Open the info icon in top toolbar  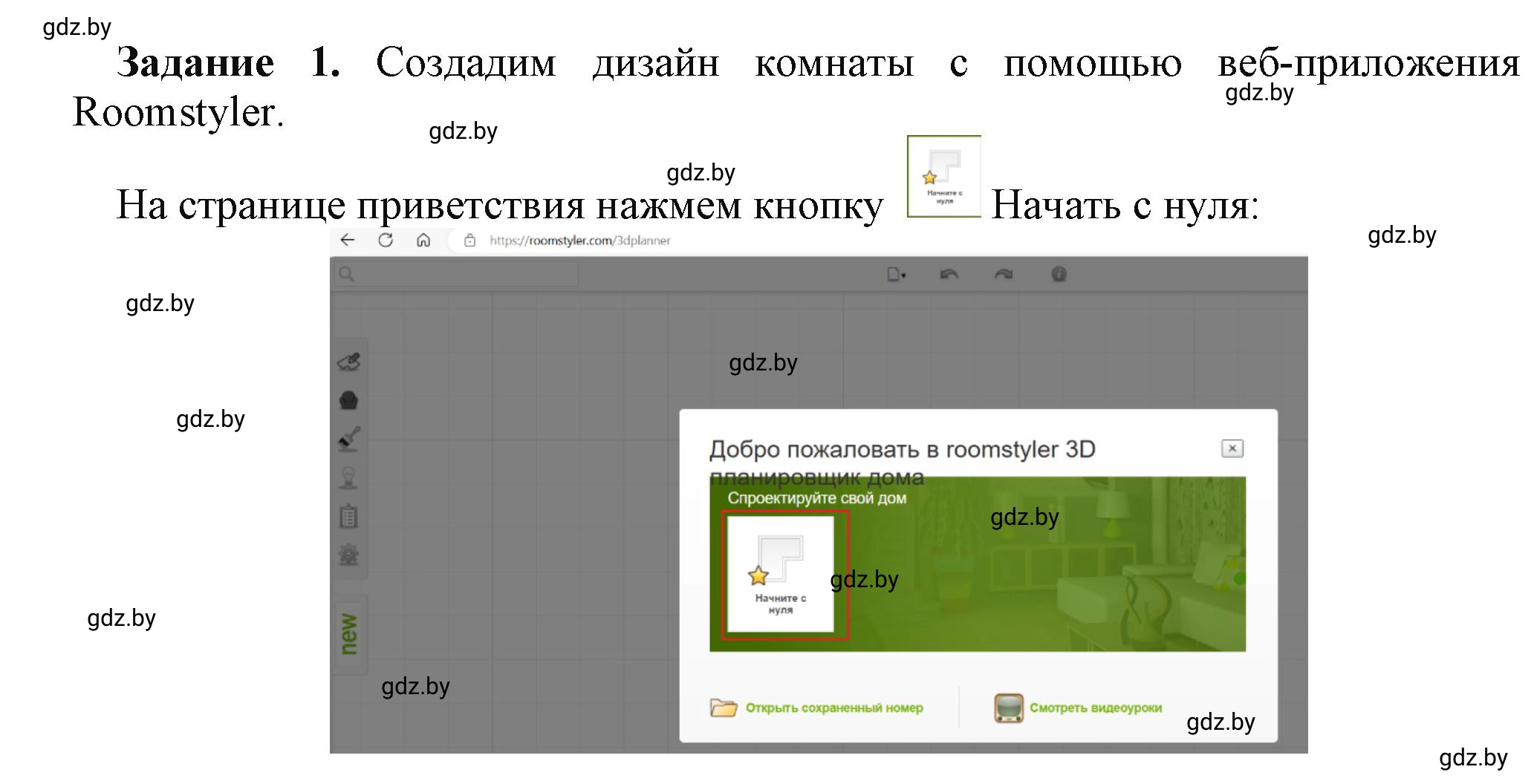coord(1059,275)
